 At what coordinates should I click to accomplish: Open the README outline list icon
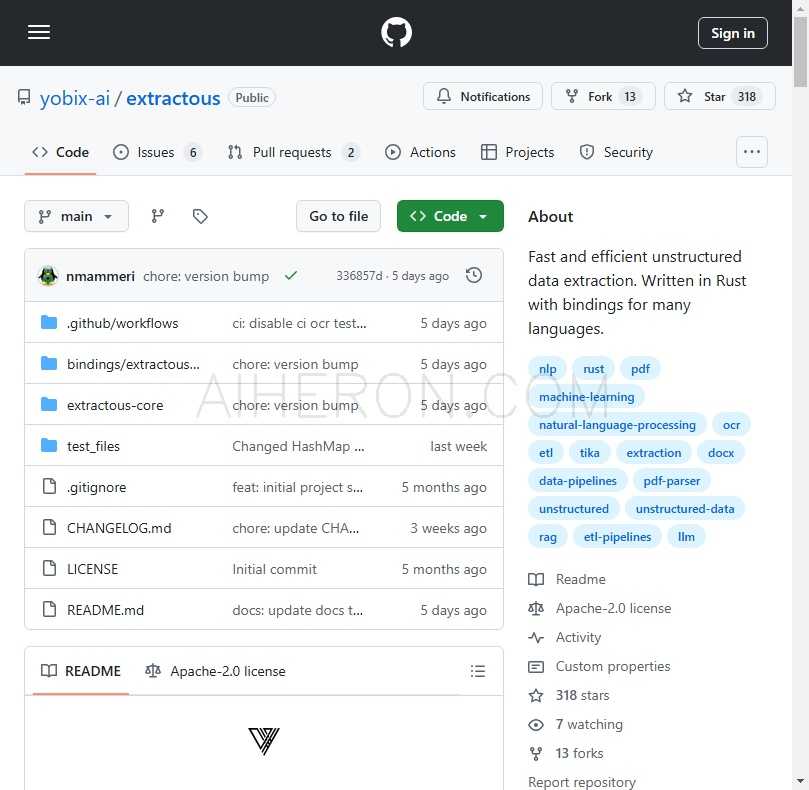pyautogui.click(x=478, y=671)
